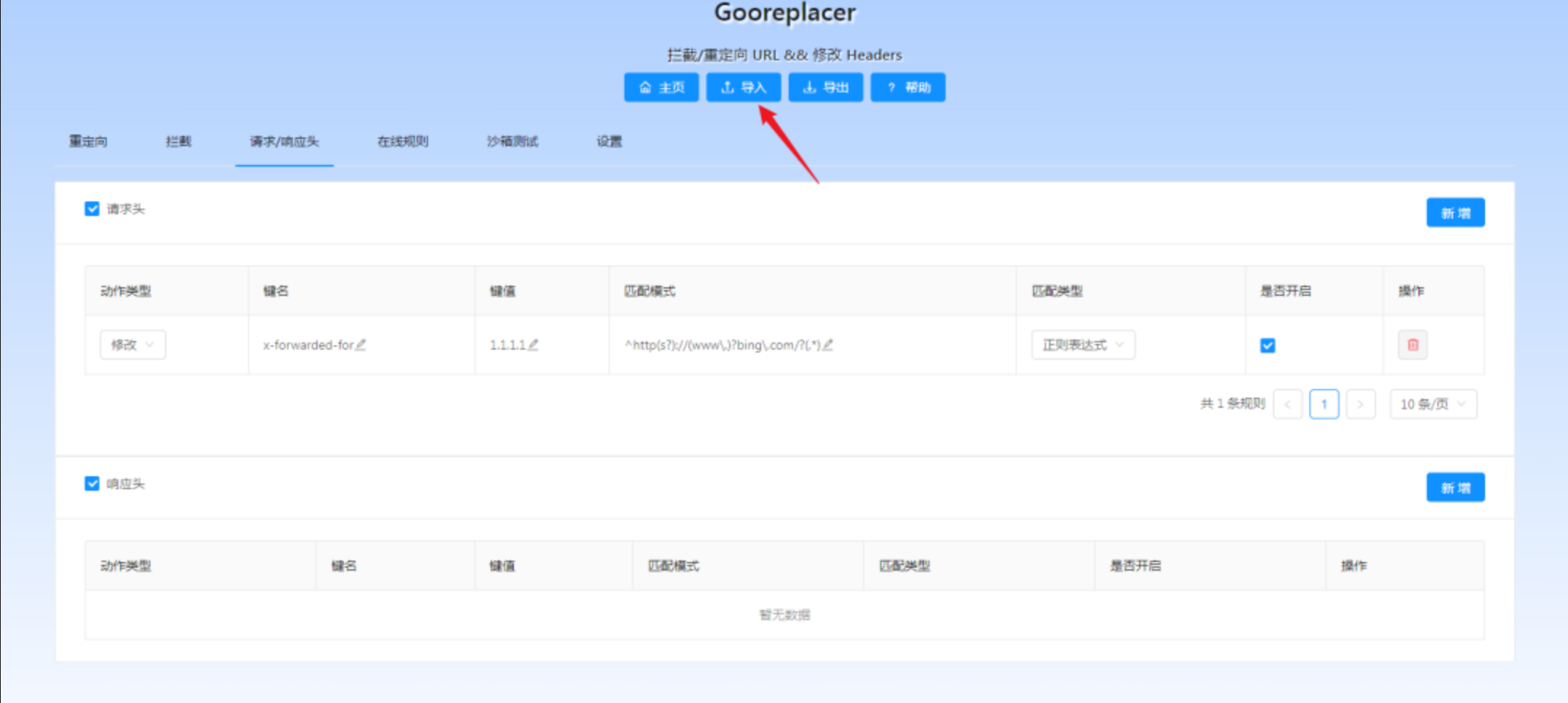Expand the 正则表达式 match type dropdown
1568x703 pixels.
click(x=1082, y=345)
